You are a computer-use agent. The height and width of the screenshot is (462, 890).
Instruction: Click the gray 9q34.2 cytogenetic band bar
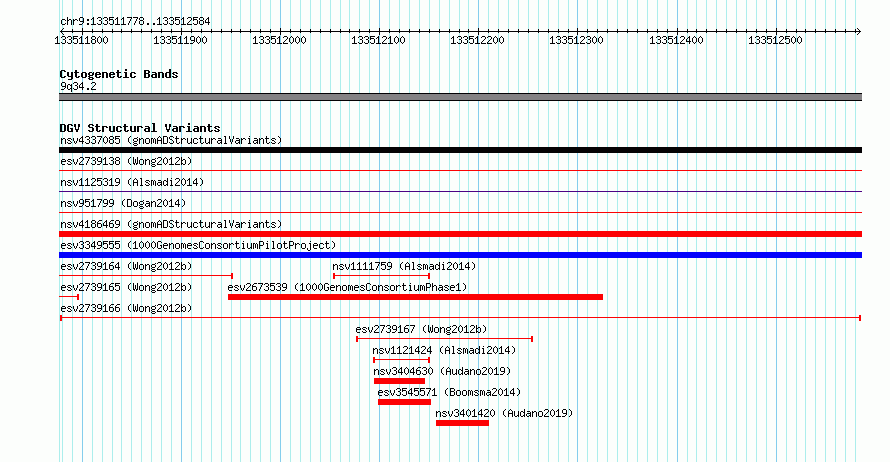[x=460, y=97]
